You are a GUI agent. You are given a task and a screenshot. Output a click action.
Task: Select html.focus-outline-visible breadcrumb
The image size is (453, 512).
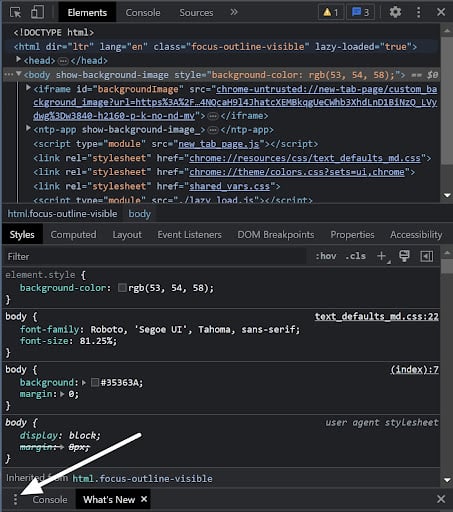click(x=62, y=214)
